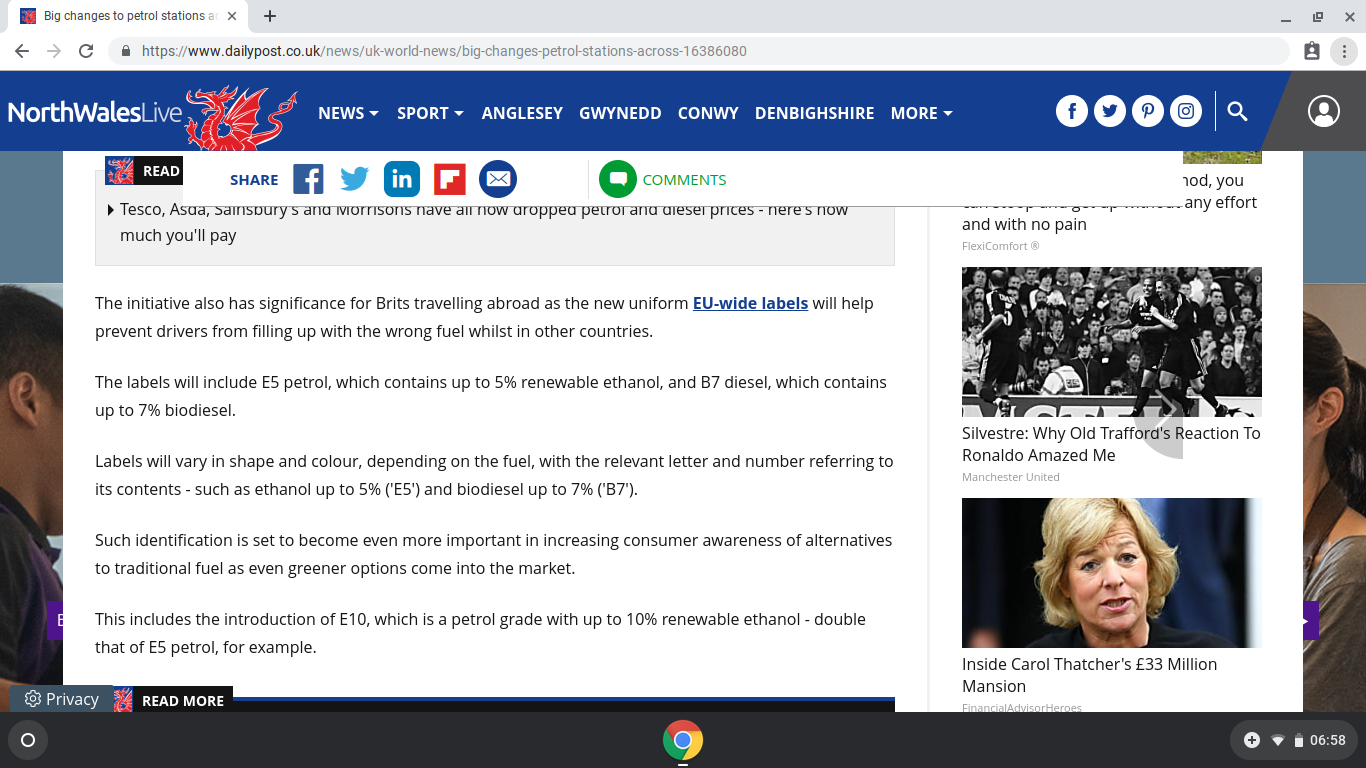The image size is (1366, 768).
Task: Click the Privacy settings button
Action: (62, 699)
